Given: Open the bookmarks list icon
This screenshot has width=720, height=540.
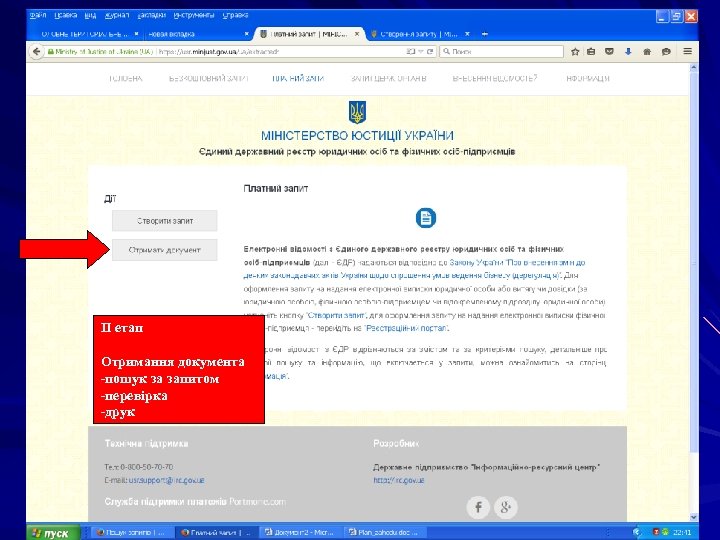Looking at the screenshot, I should coord(591,52).
